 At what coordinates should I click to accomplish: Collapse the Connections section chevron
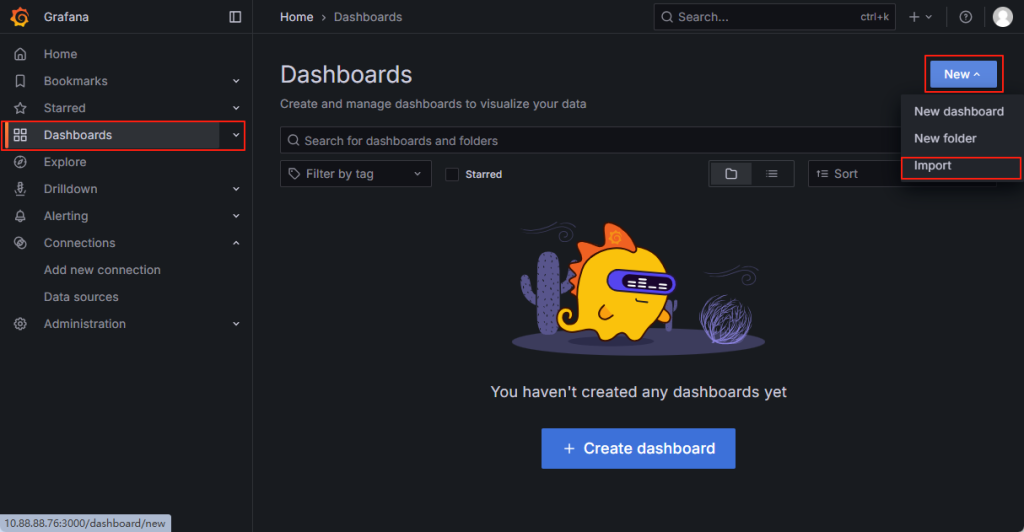point(236,243)
